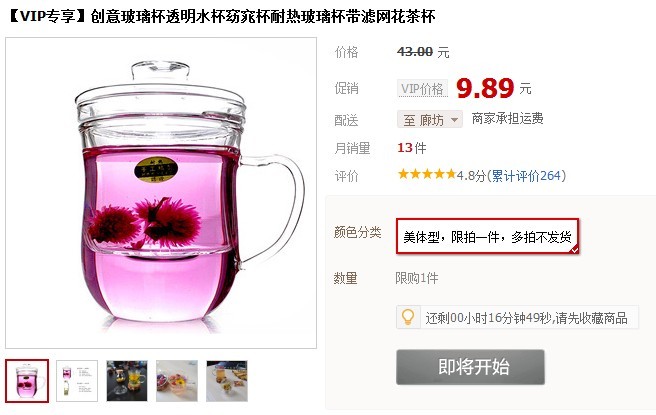Open the 至 廊坊 delivery location dropdown
The height and width of the screenshot is (415, 656).
(x=430, y=120)
